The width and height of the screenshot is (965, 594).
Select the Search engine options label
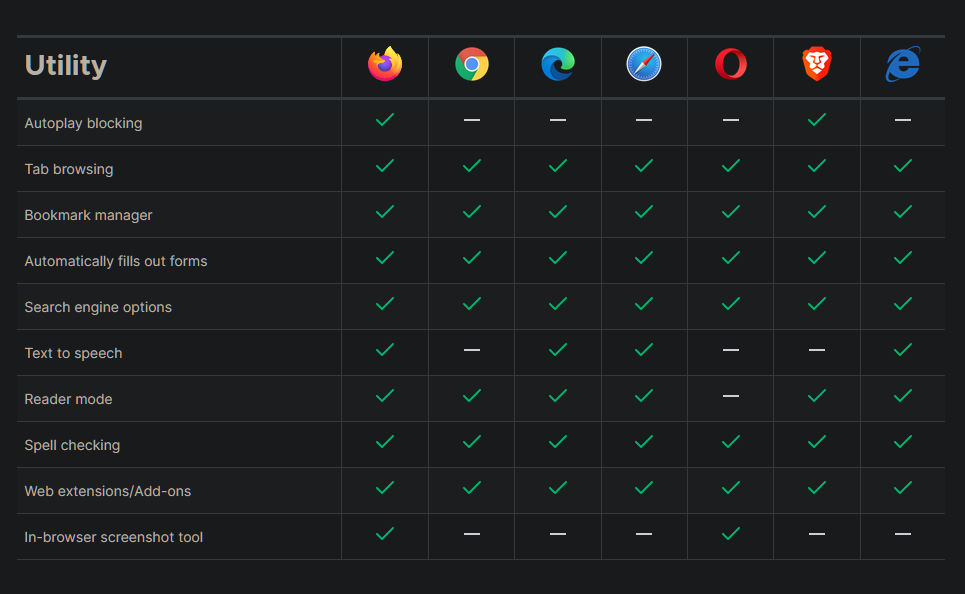pos(98,307)
